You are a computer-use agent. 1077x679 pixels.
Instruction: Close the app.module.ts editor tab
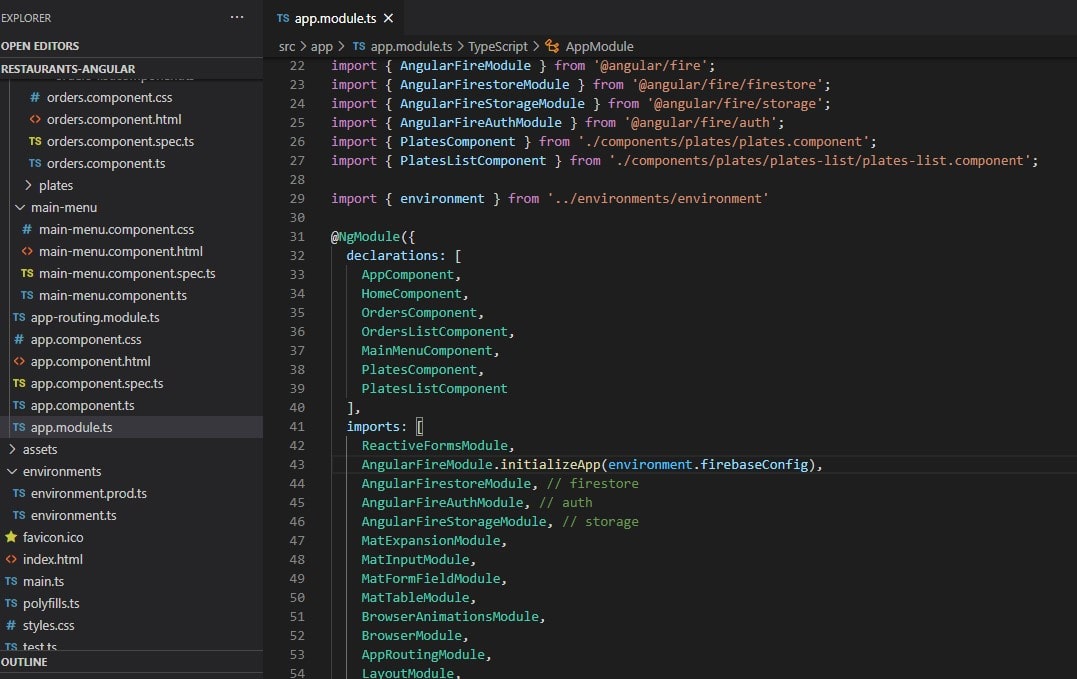(x=388, y=18)
